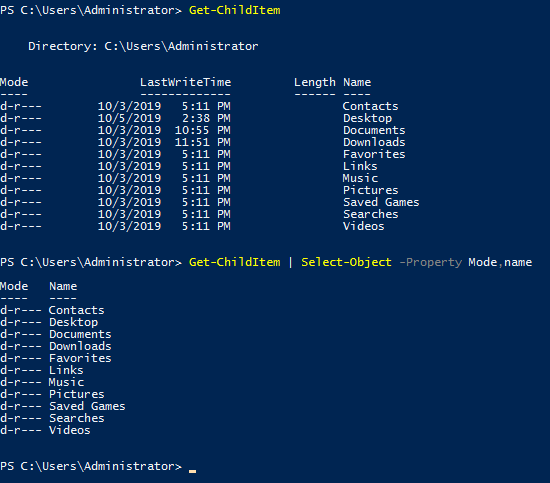Screen dimensions: 550x483
Task: Click Get-ChildItem in the piped command
Action: (234, 262)
